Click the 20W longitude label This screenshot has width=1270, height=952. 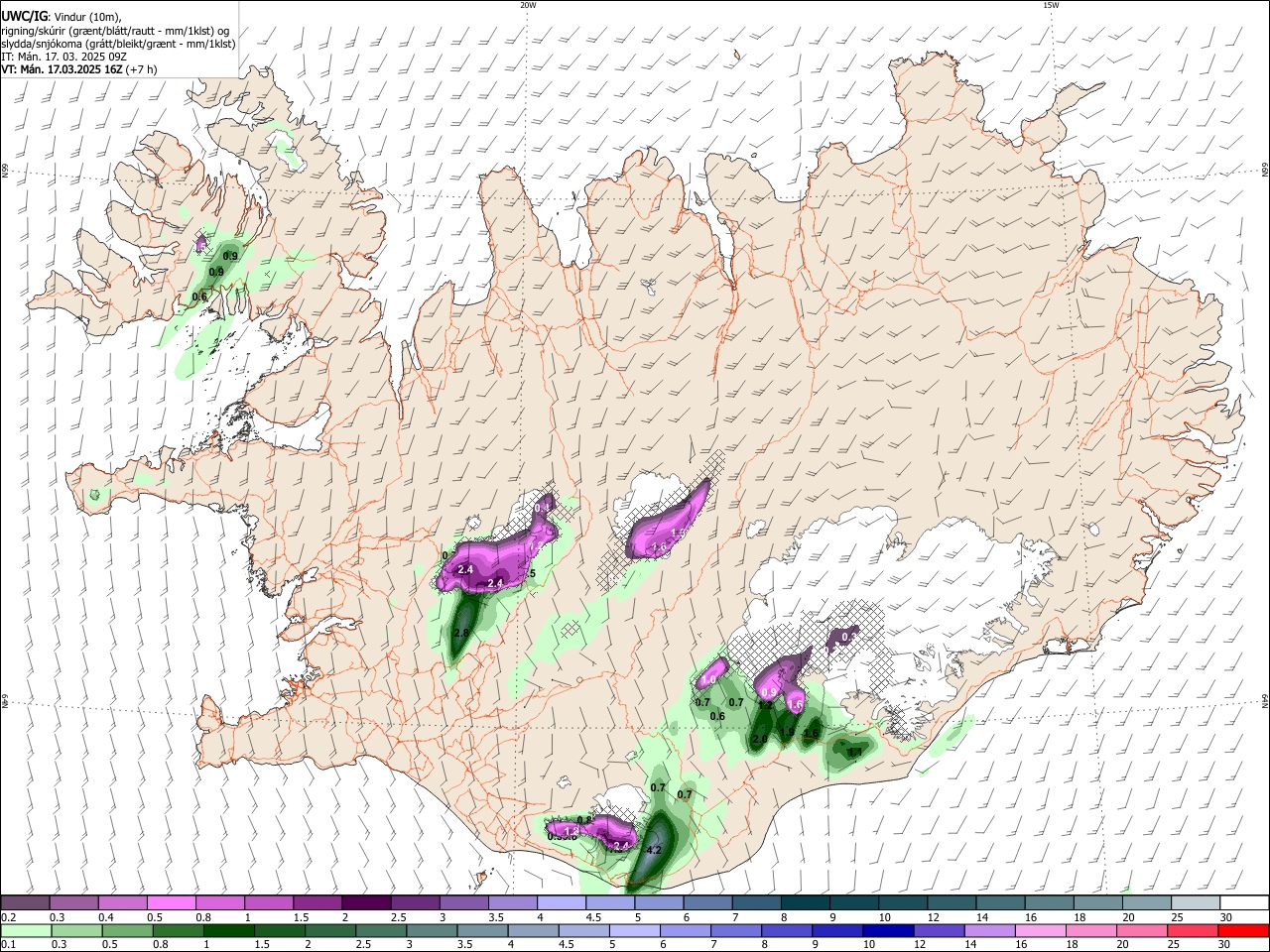(528, 5)
